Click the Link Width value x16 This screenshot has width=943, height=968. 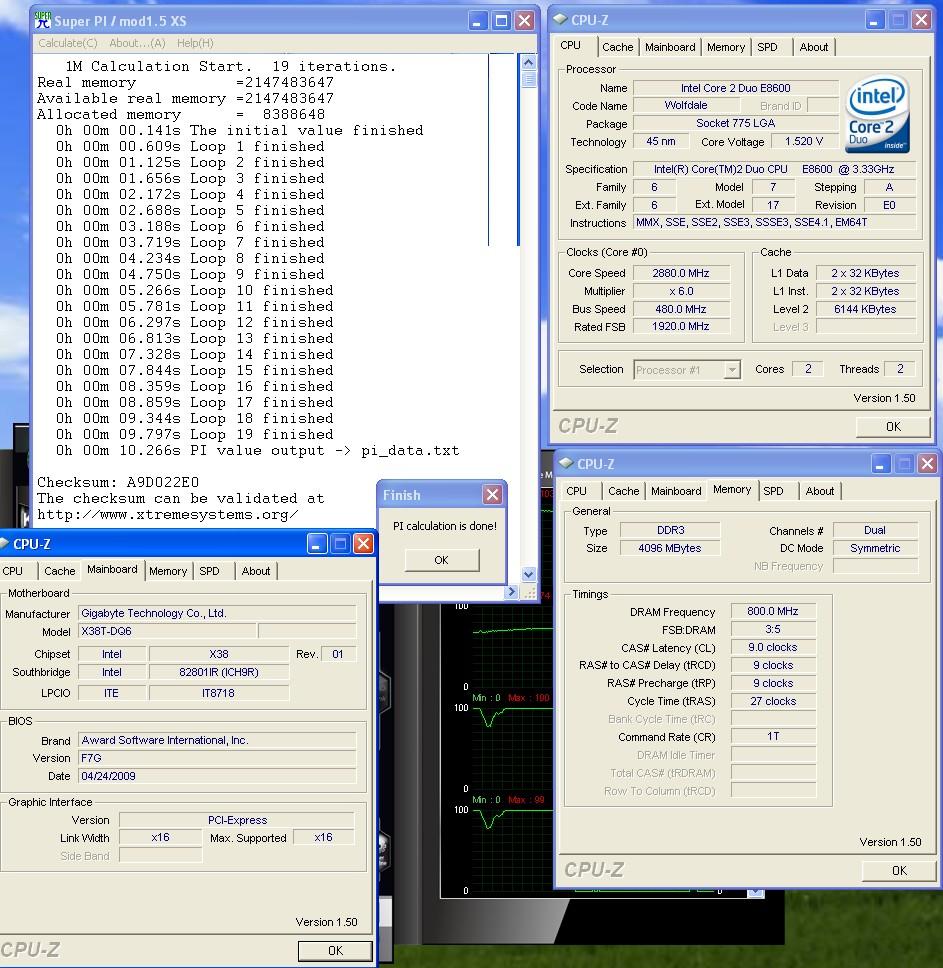(160, 837)
